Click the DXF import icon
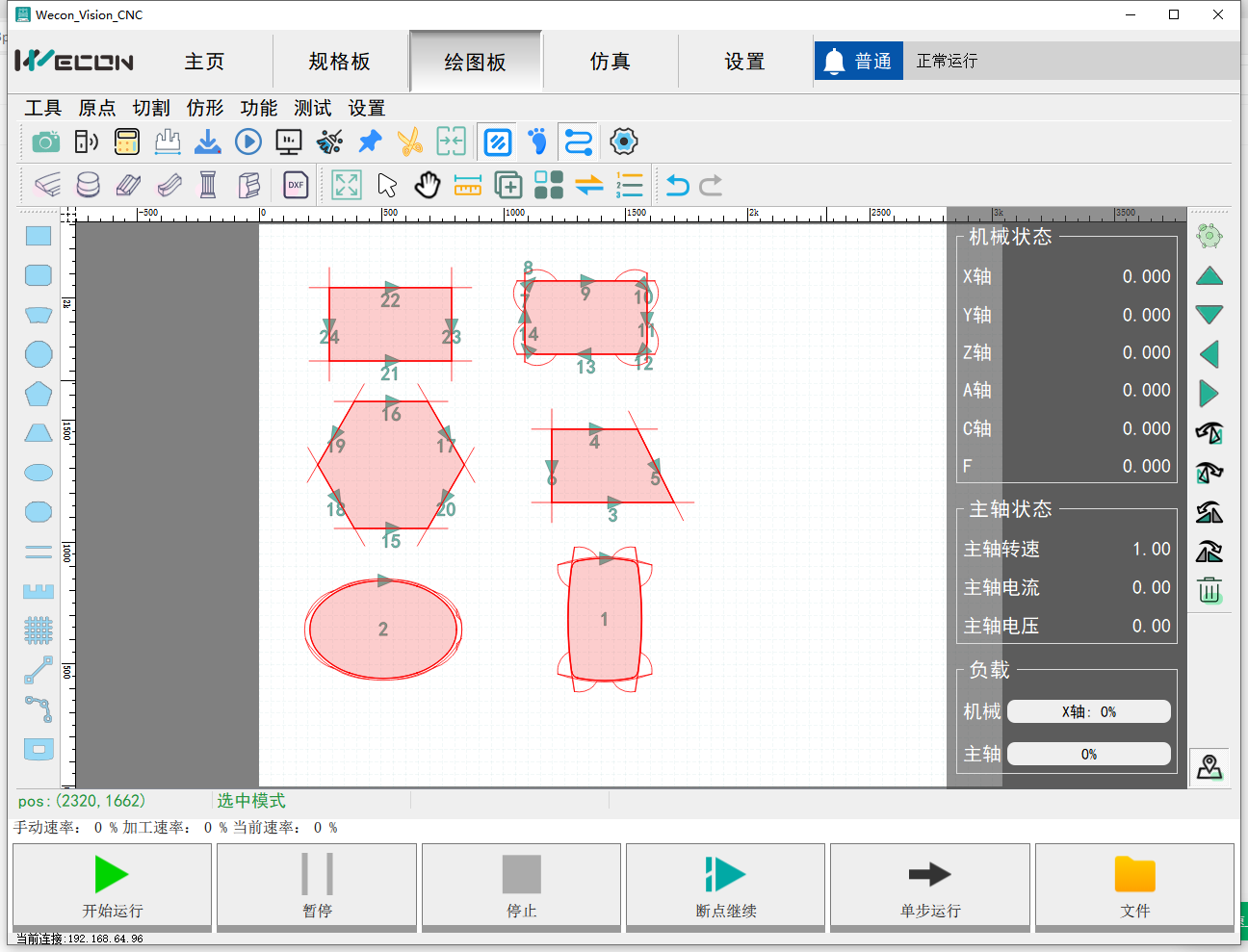Screen dimensions: 1248x952 296,185
